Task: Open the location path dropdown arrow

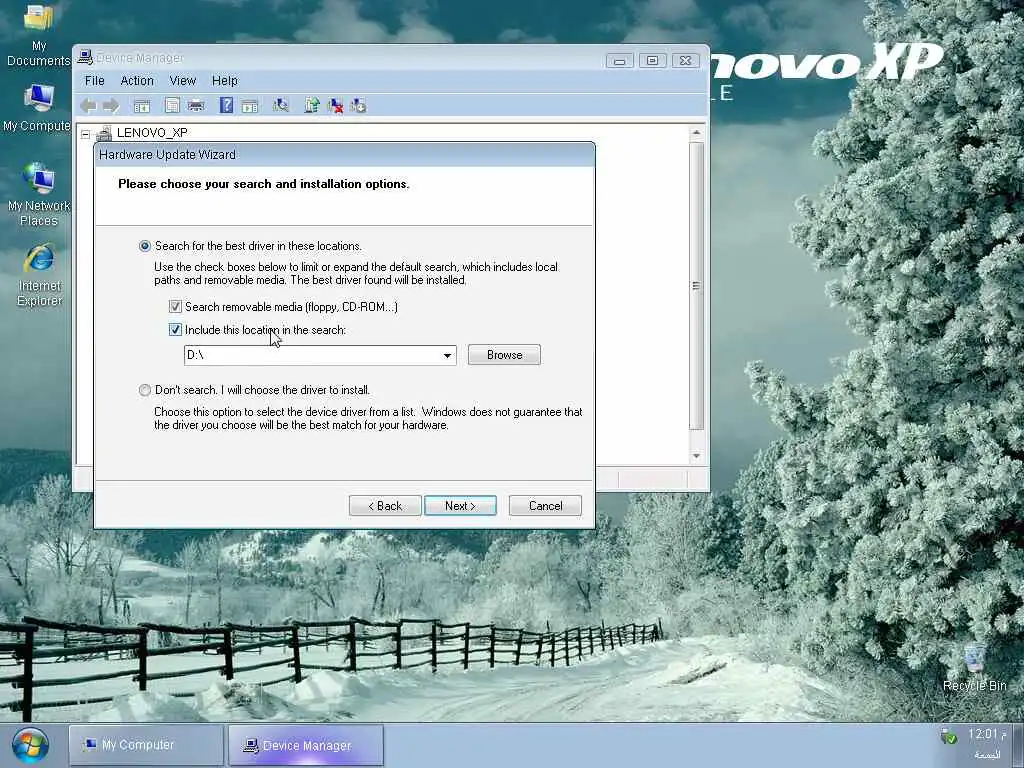Action: point(447,355)
